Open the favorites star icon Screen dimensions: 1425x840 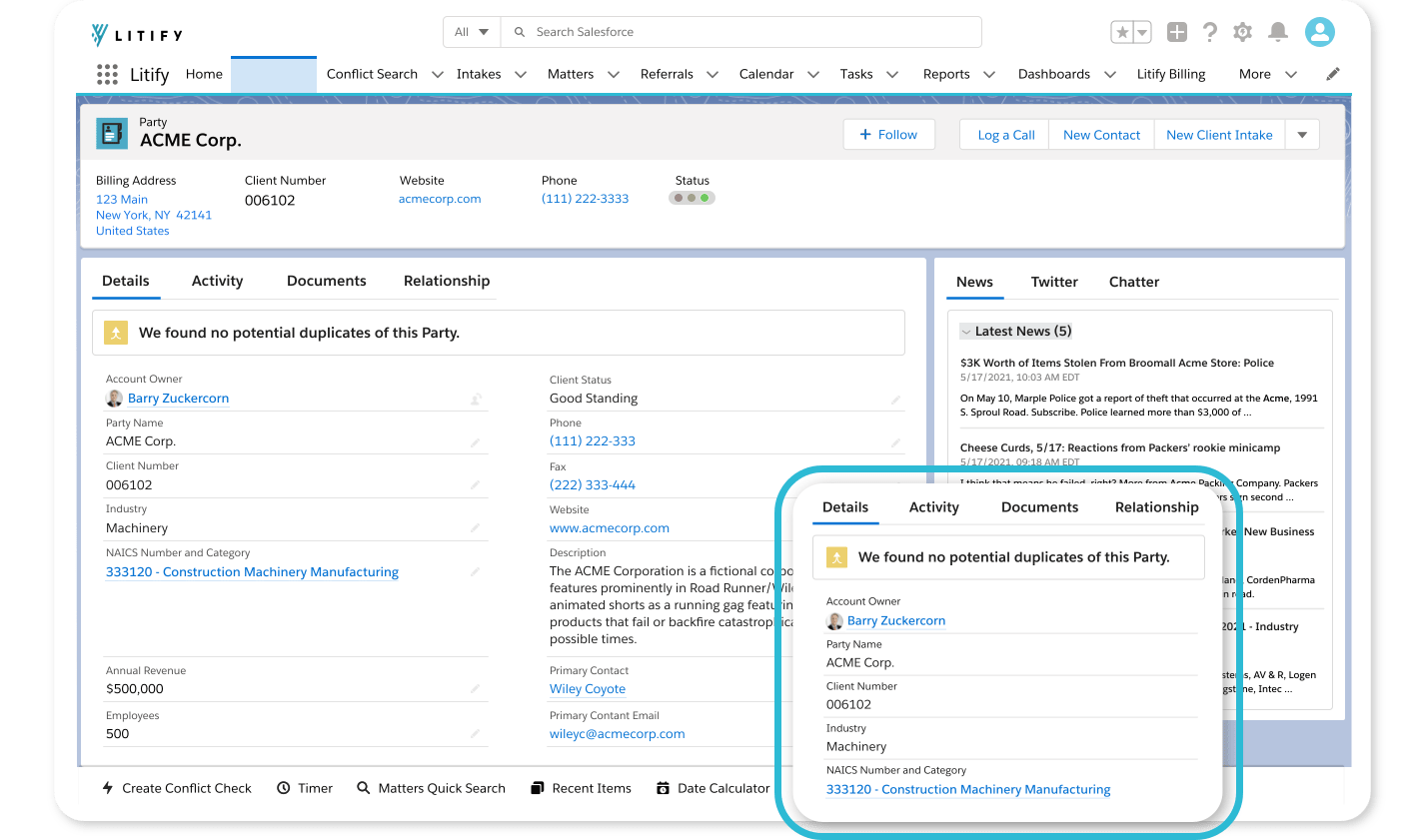[1122, 32]
